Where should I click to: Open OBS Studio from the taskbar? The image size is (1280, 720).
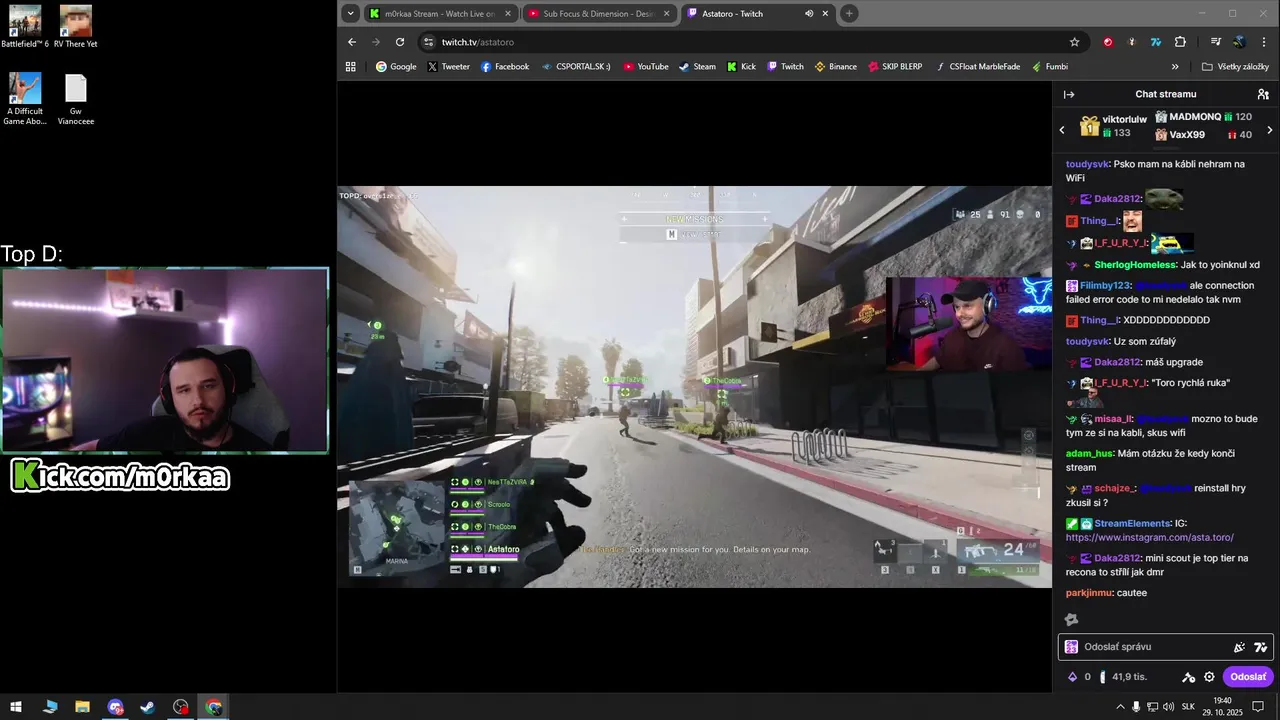pyautogui.click(x=180, y=707)
